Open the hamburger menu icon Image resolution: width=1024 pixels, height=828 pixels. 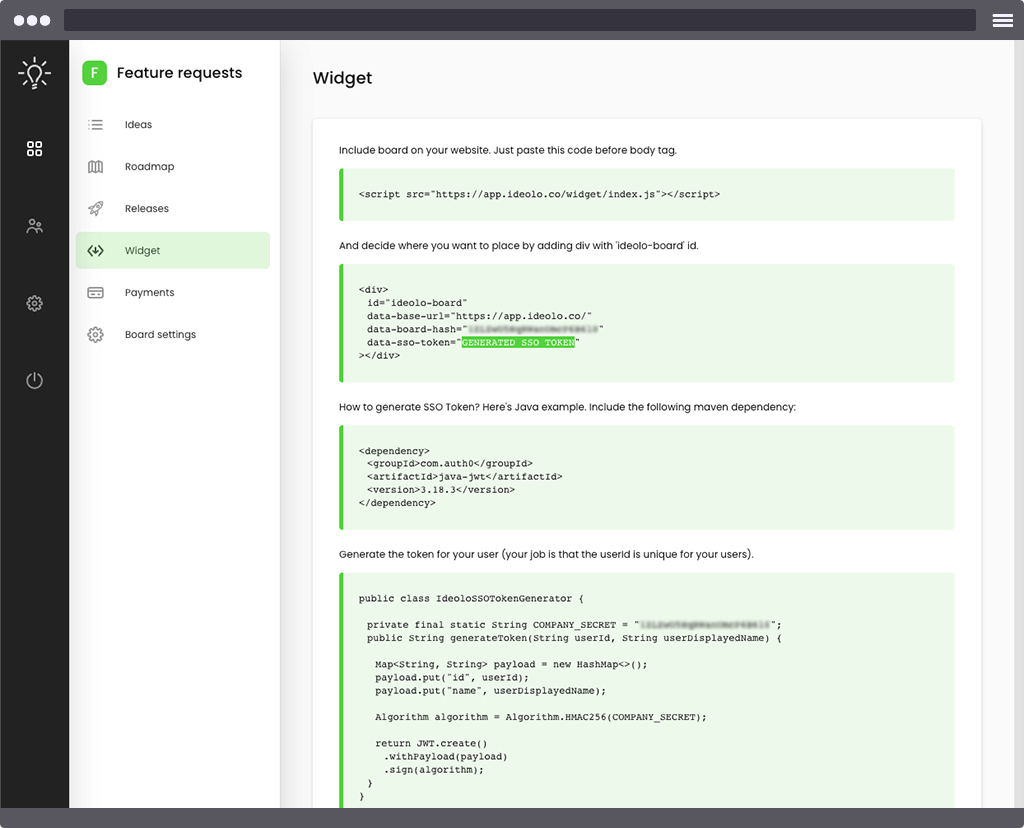pyautogui.click(x=1002, y=20)
